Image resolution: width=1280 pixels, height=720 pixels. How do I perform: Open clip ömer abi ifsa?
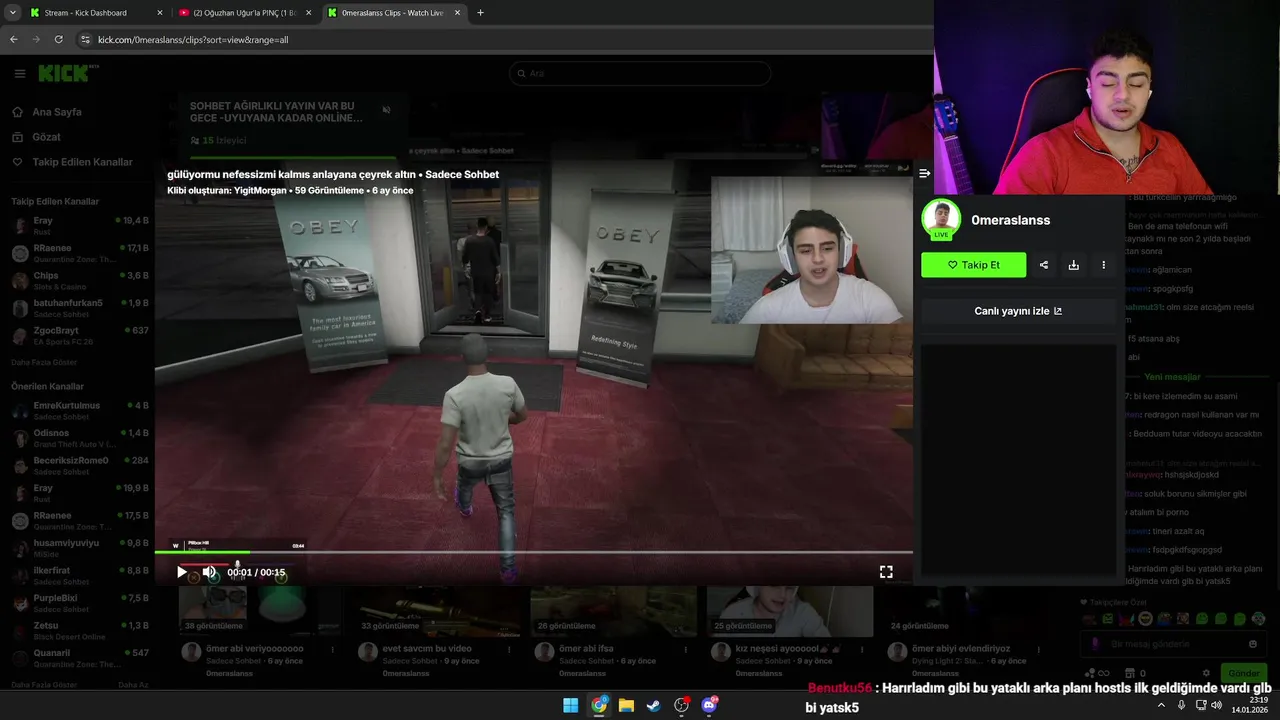[586, 648]
